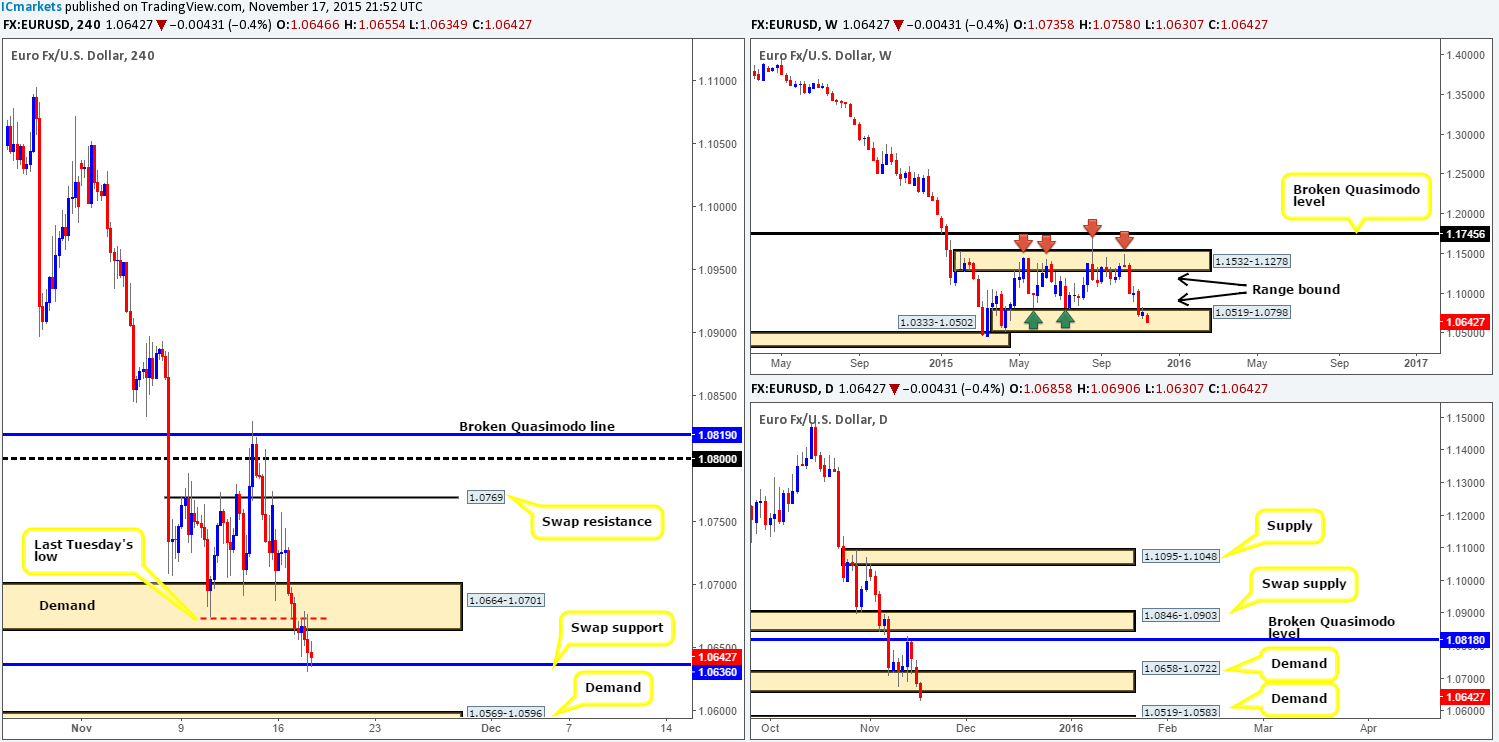
Task: Click the highest red arrow on weekly chart
Action: coord(1093,227)
